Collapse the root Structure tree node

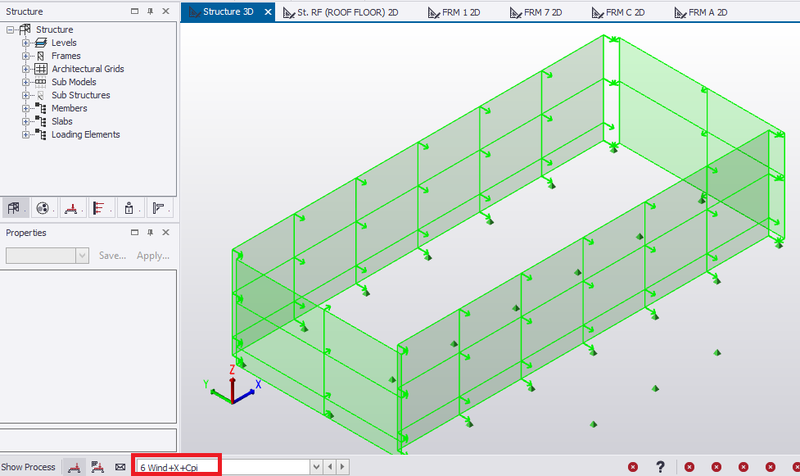click(10, 30)
